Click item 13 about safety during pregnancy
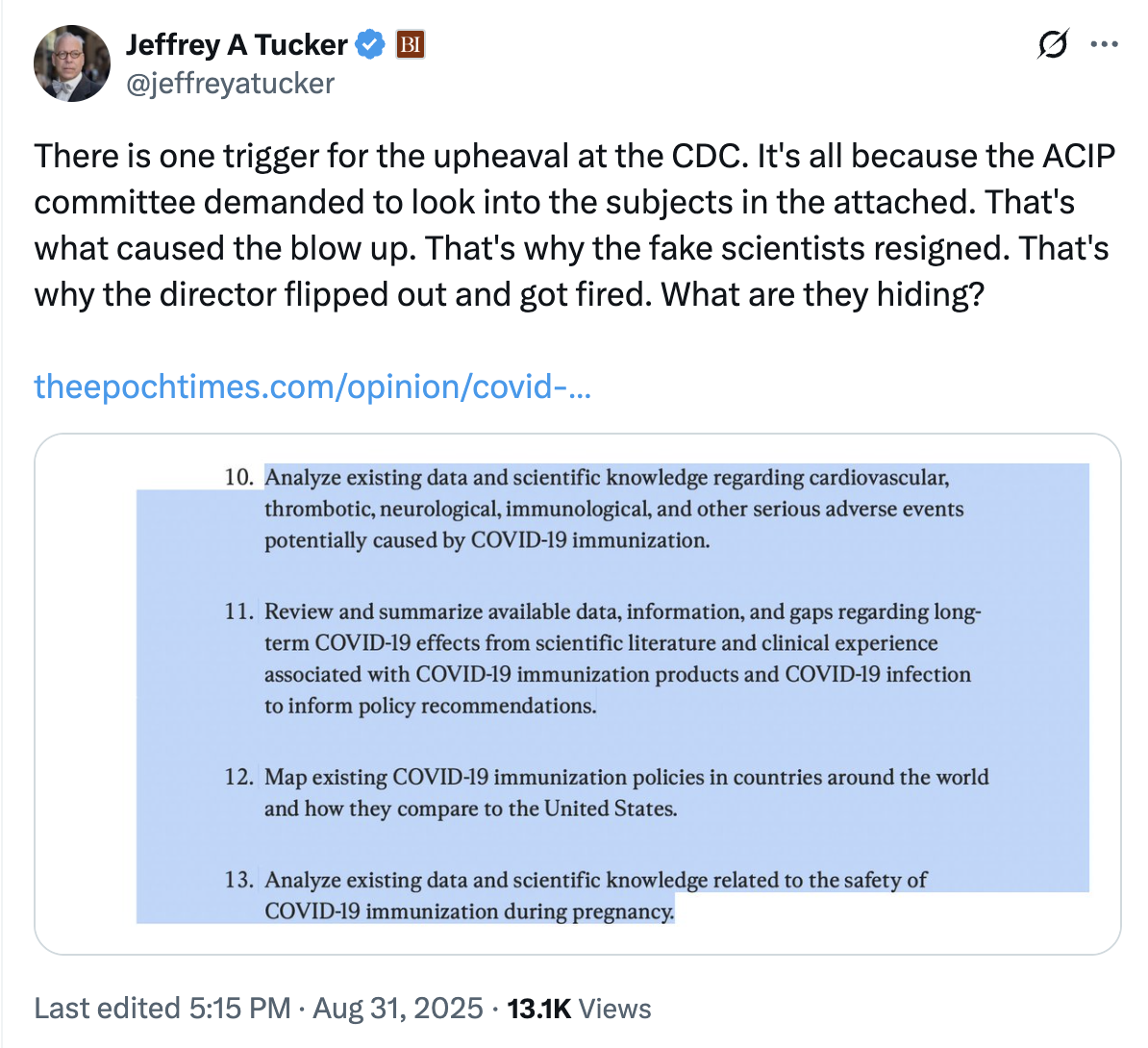 pyautogui.click(x=594, y=895)
